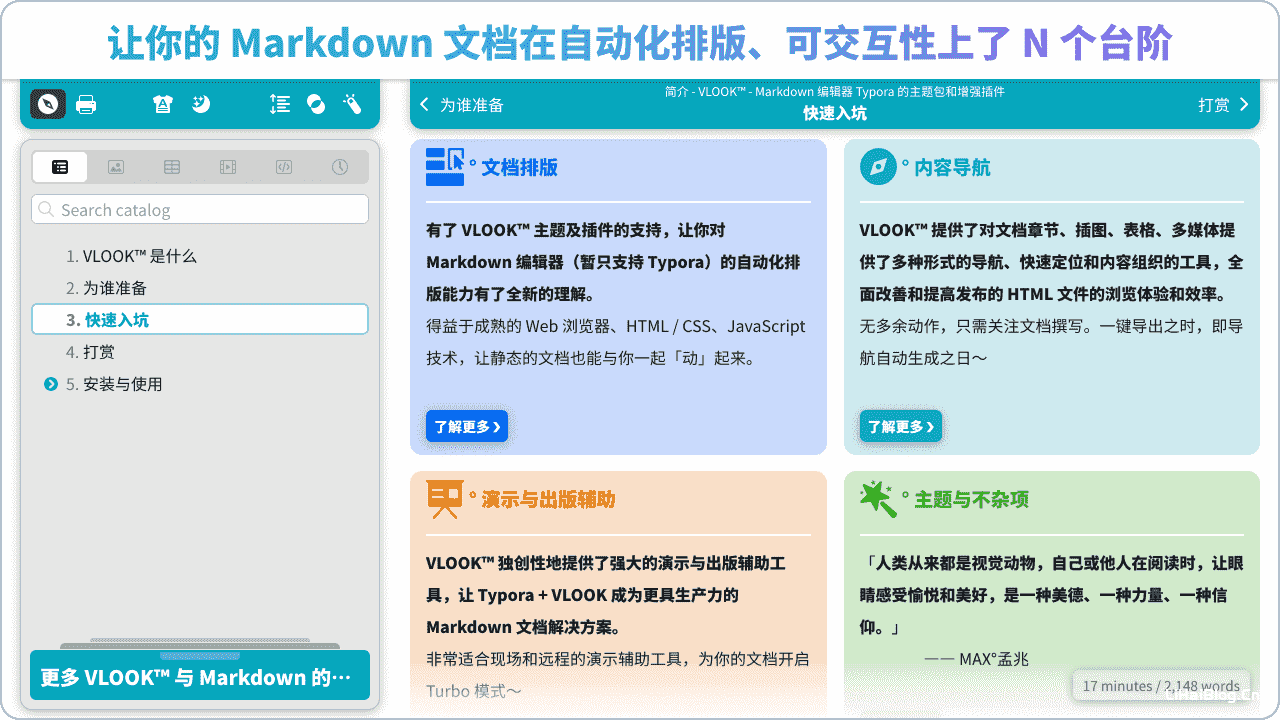Click the 更多 VLOOK™ 与 Markdown banner

[x=200, y=676]
